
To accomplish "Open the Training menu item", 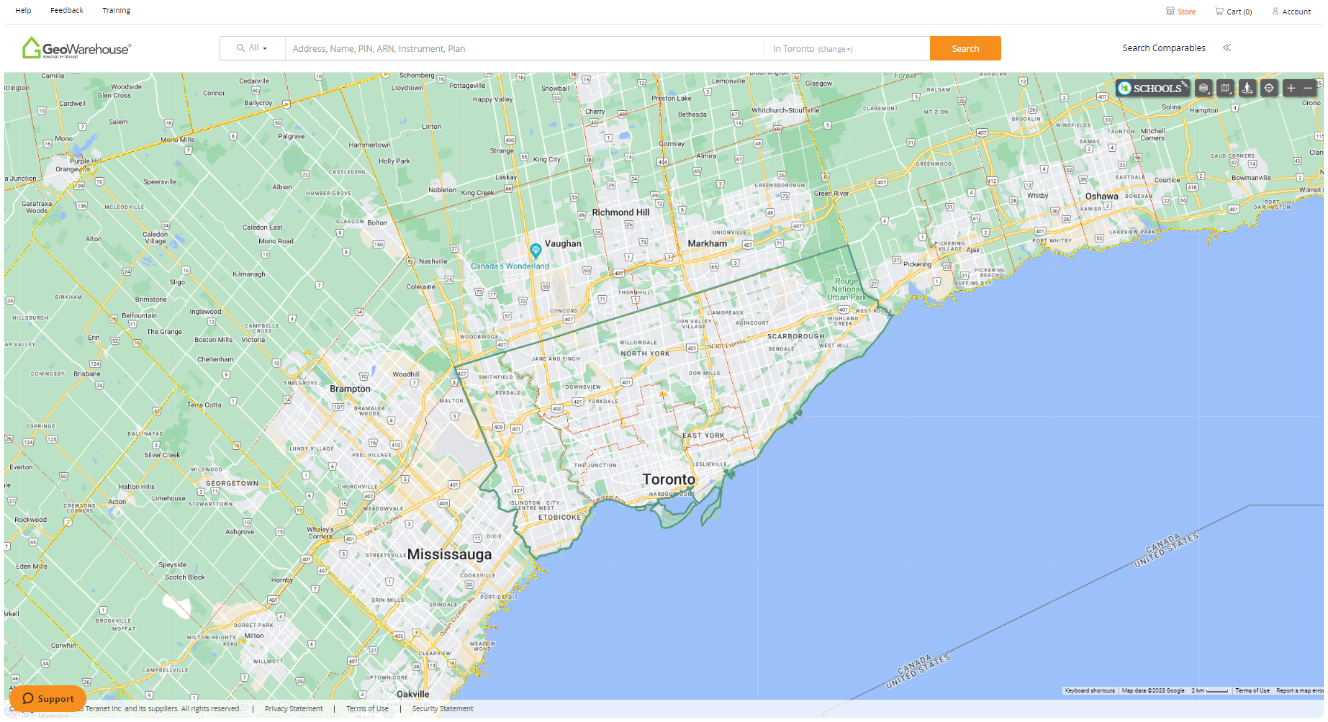I will [x=116, y=11].
